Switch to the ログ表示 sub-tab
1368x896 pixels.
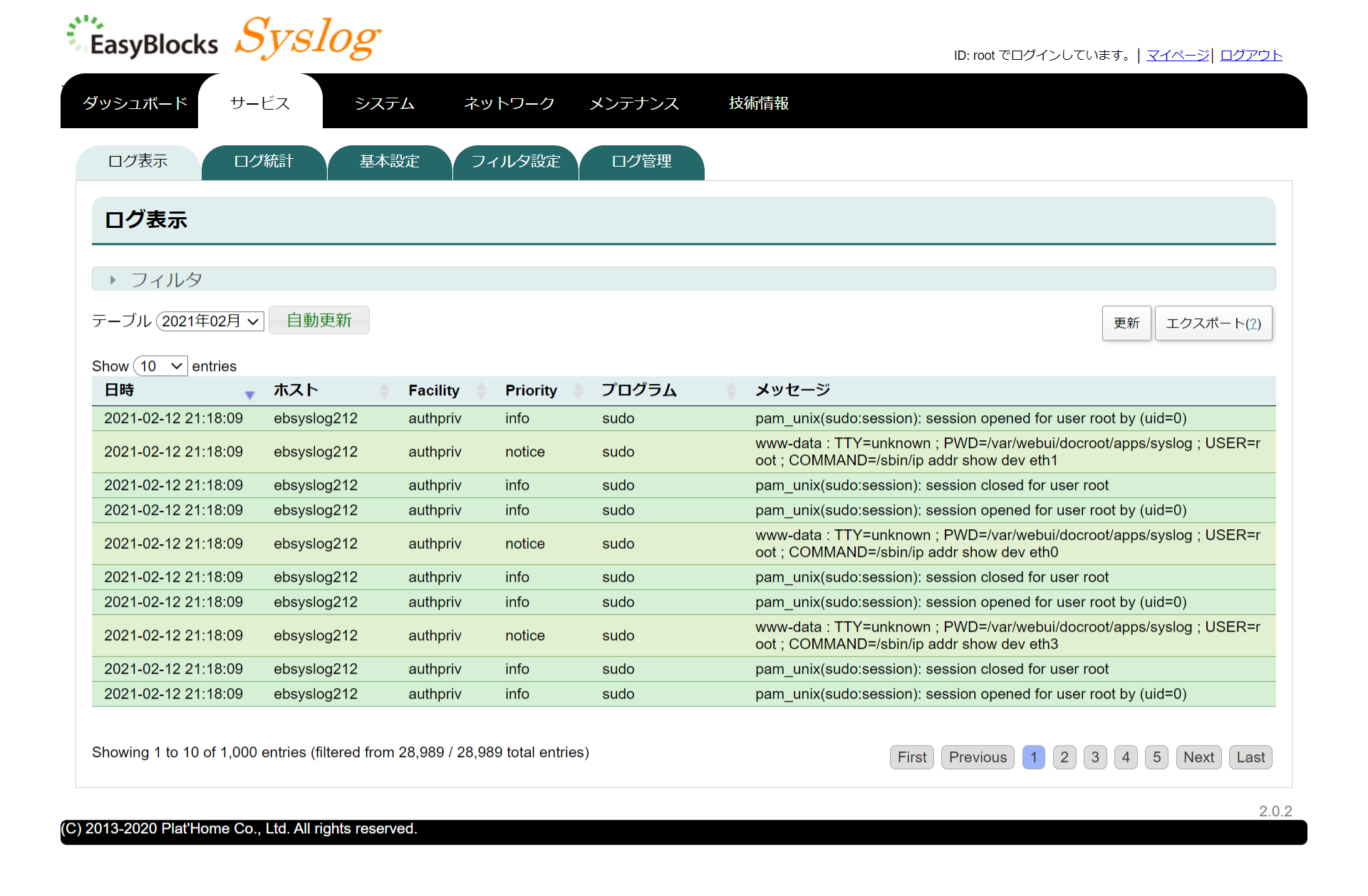[138, 162]
